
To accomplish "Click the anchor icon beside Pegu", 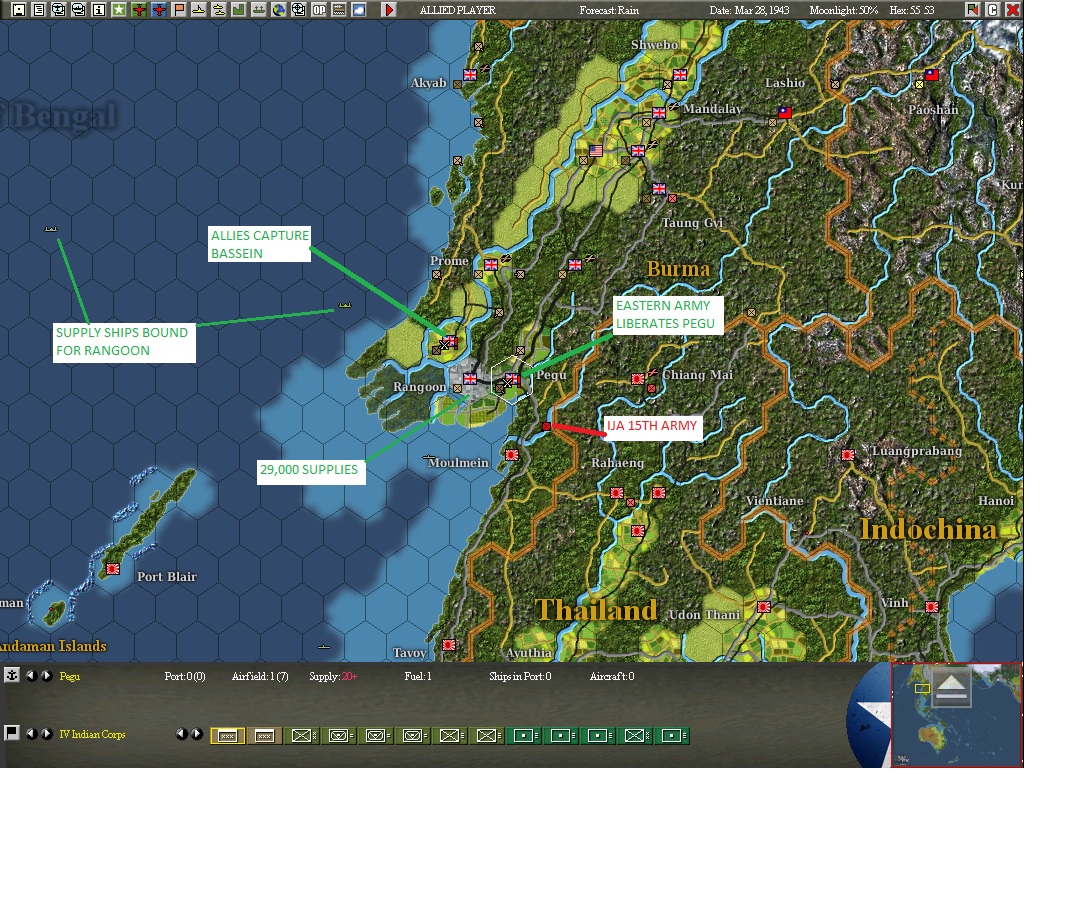I will 12,675.
